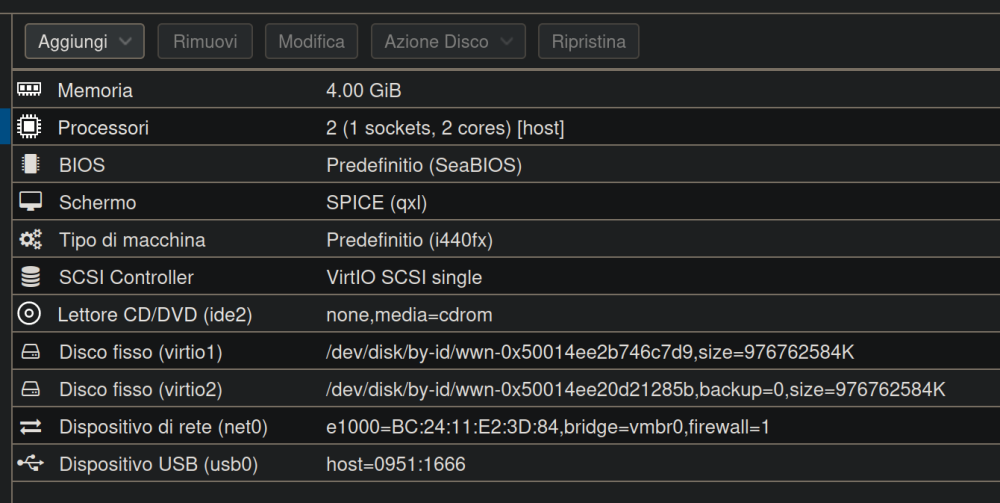Screen dimensions: 1000x503
Task: Click the net0 network arrows icon
Action: (31, 426)
